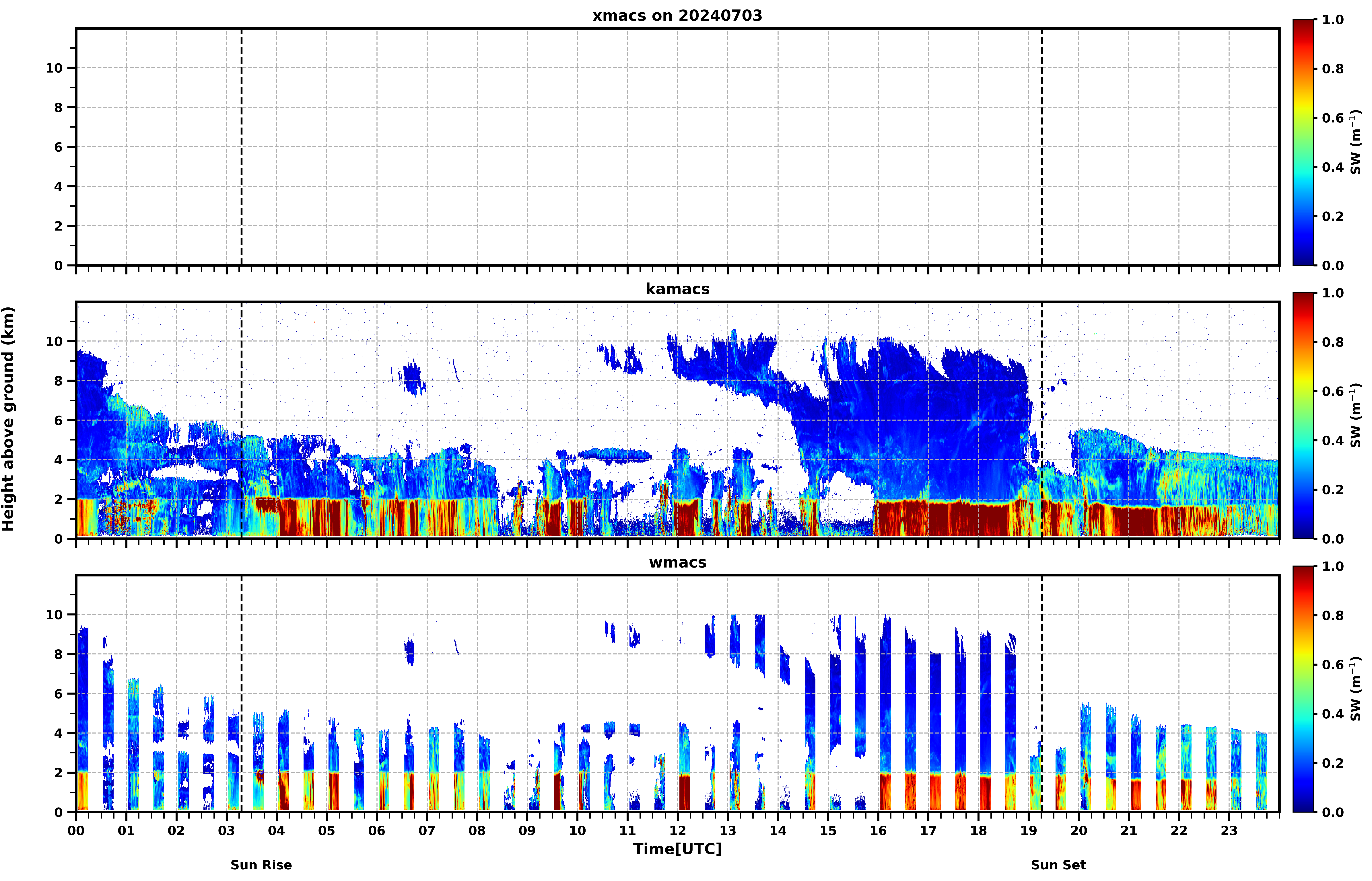Click the "01" time tick label
Viewport: 1372px width, 881px height.
click(x=127, y=831)
